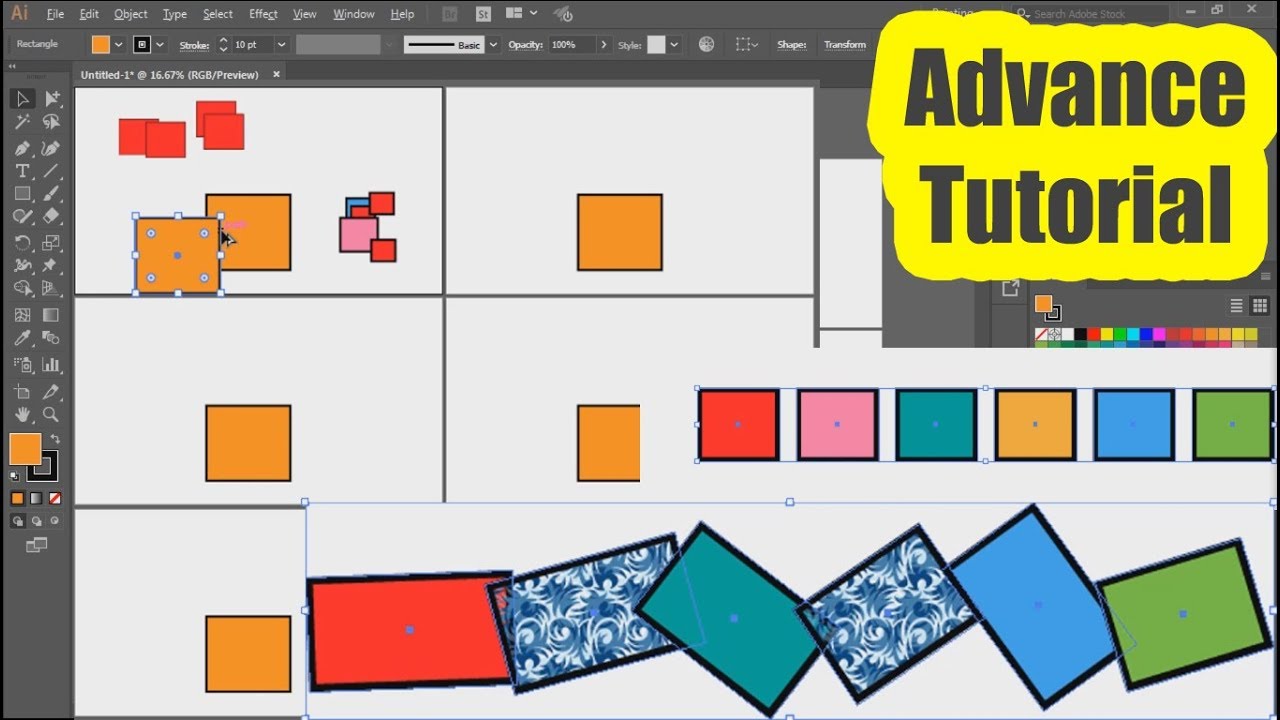This screenshot has width=1280, height=720.
Task: Select the Width tool
Action: [22, 266]
